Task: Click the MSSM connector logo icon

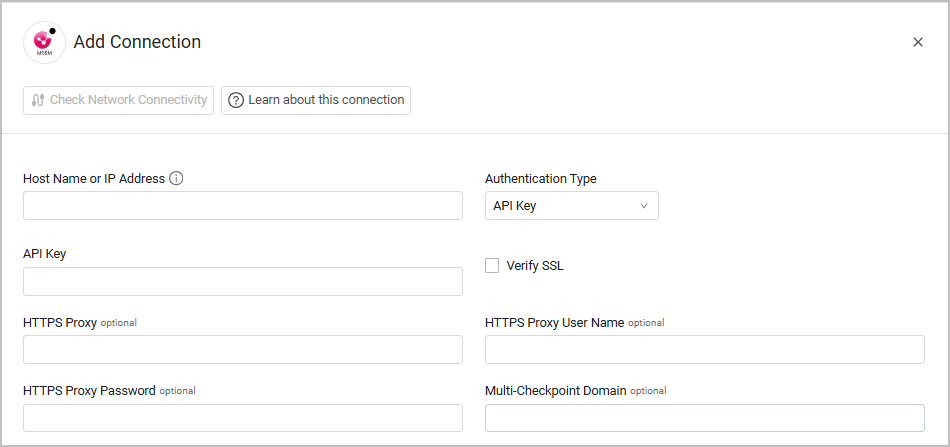Action: tap(44, 42)
